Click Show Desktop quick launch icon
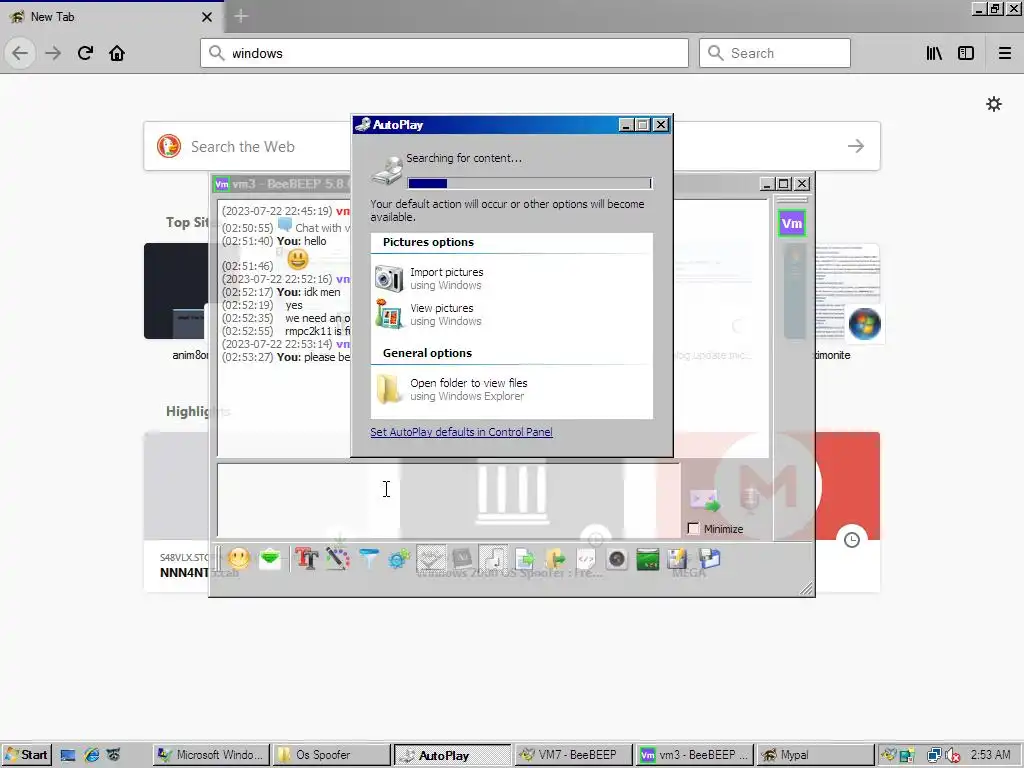This screenshot has height=768, width=1024. click(68, 755)
